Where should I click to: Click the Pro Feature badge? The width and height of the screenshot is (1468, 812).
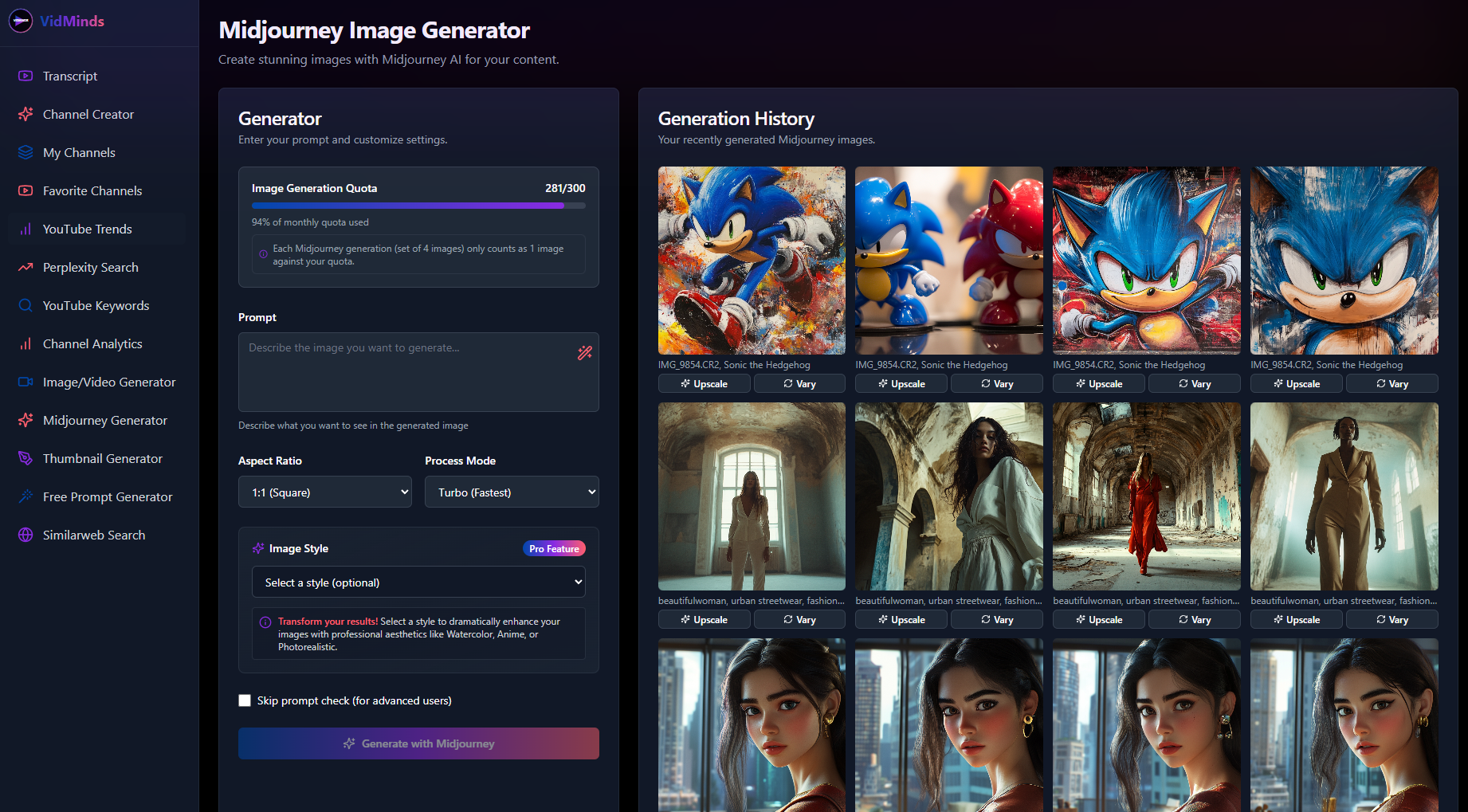[x=554, y=548]
